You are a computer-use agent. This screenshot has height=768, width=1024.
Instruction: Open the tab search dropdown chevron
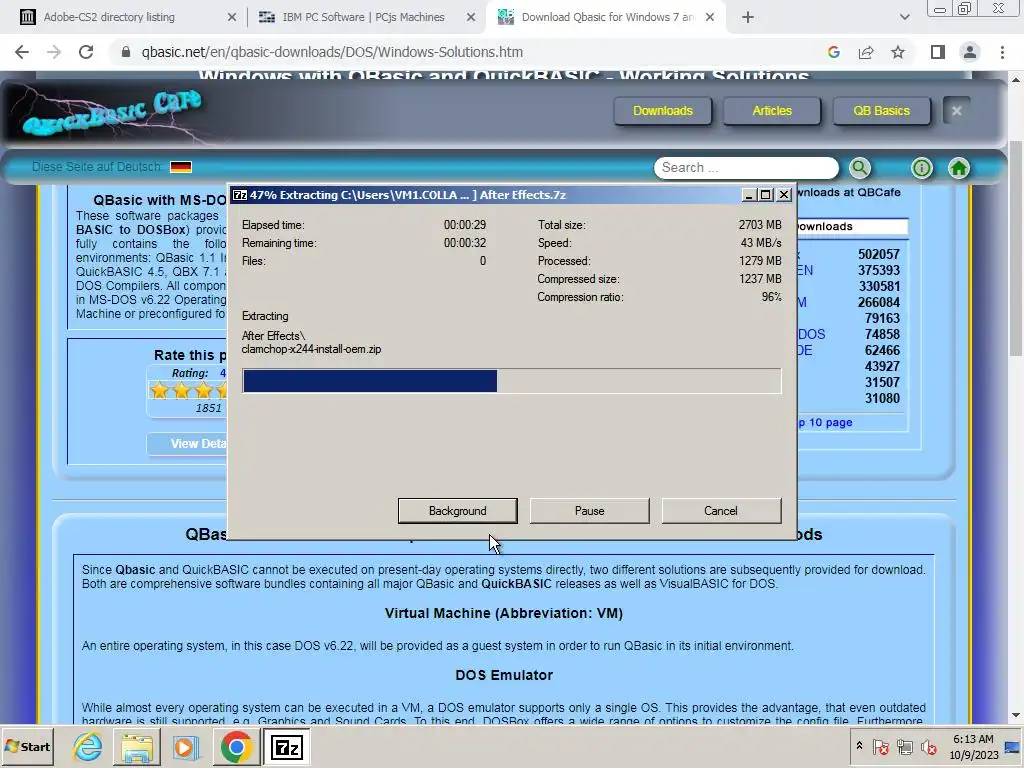[x=904, y=17]
